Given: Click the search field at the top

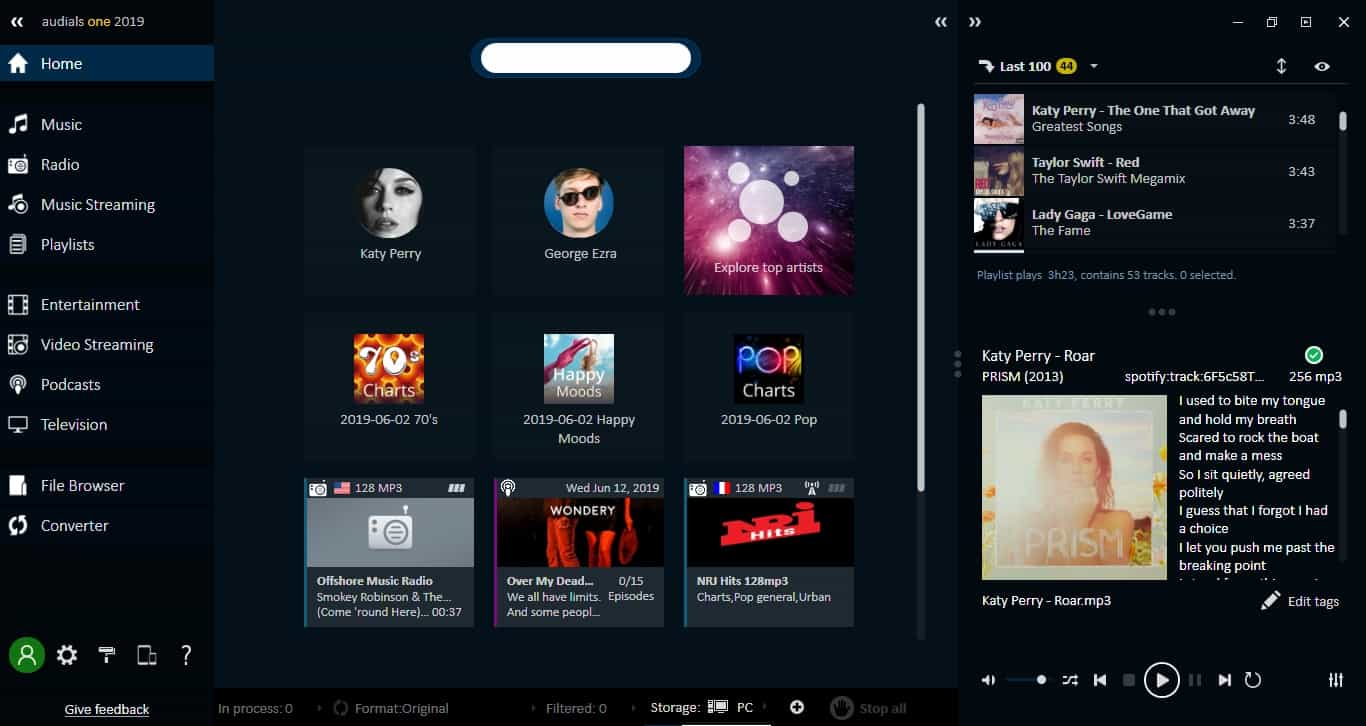Looking at the screenshot, I should click(x=586, y=58).
